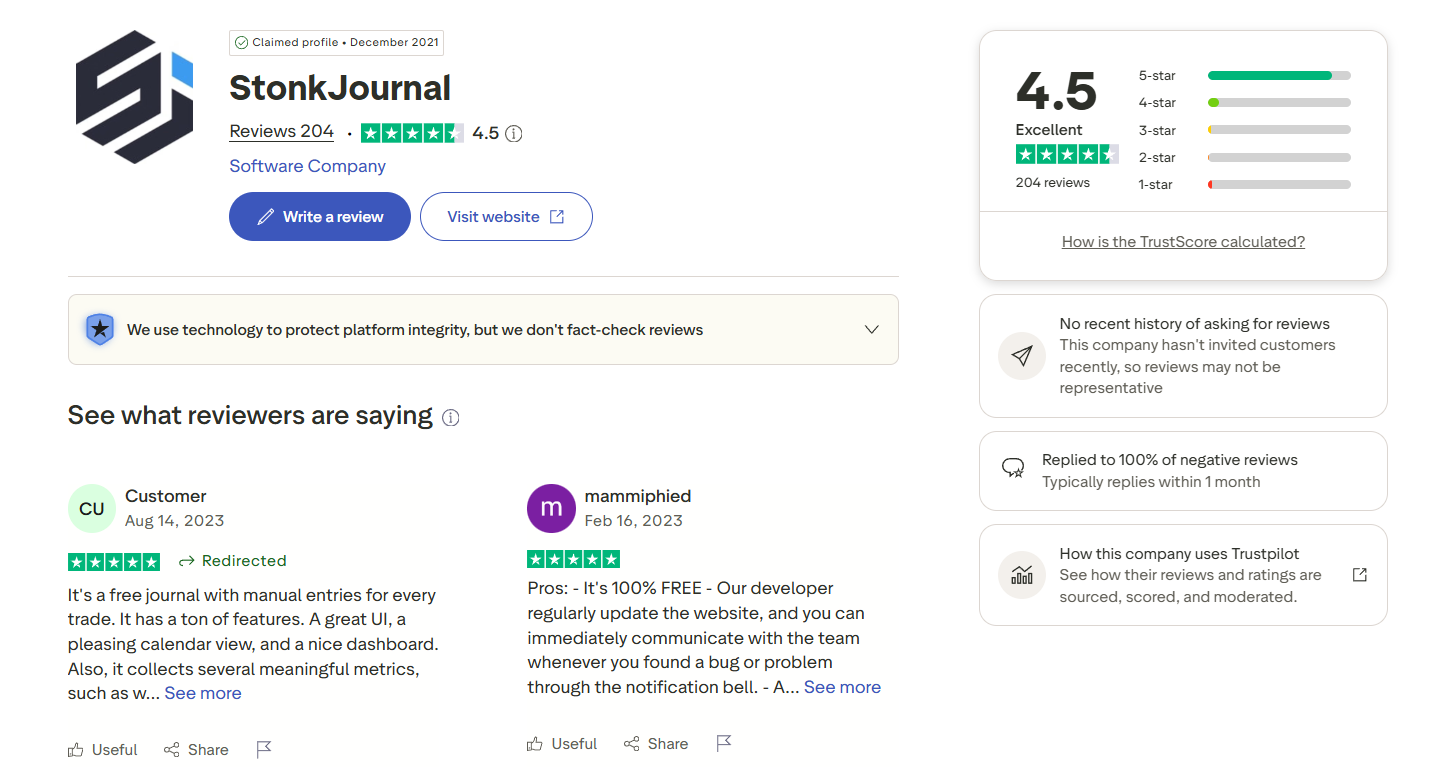The height and width of the screenshot is (781, 1432).
Task: Open the Customer reviewer name
Action: [165, 496]
